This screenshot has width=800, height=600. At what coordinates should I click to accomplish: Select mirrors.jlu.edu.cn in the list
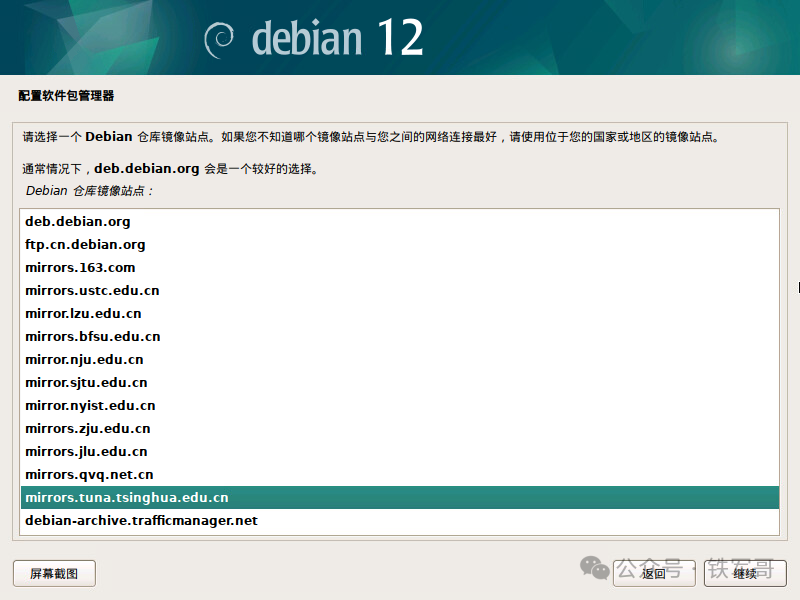click(x=400, y=451)
